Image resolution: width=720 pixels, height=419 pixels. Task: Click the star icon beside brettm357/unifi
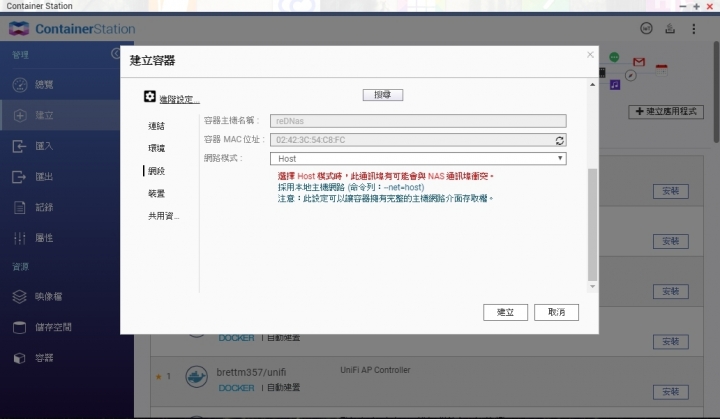click(x=158, y=377)
